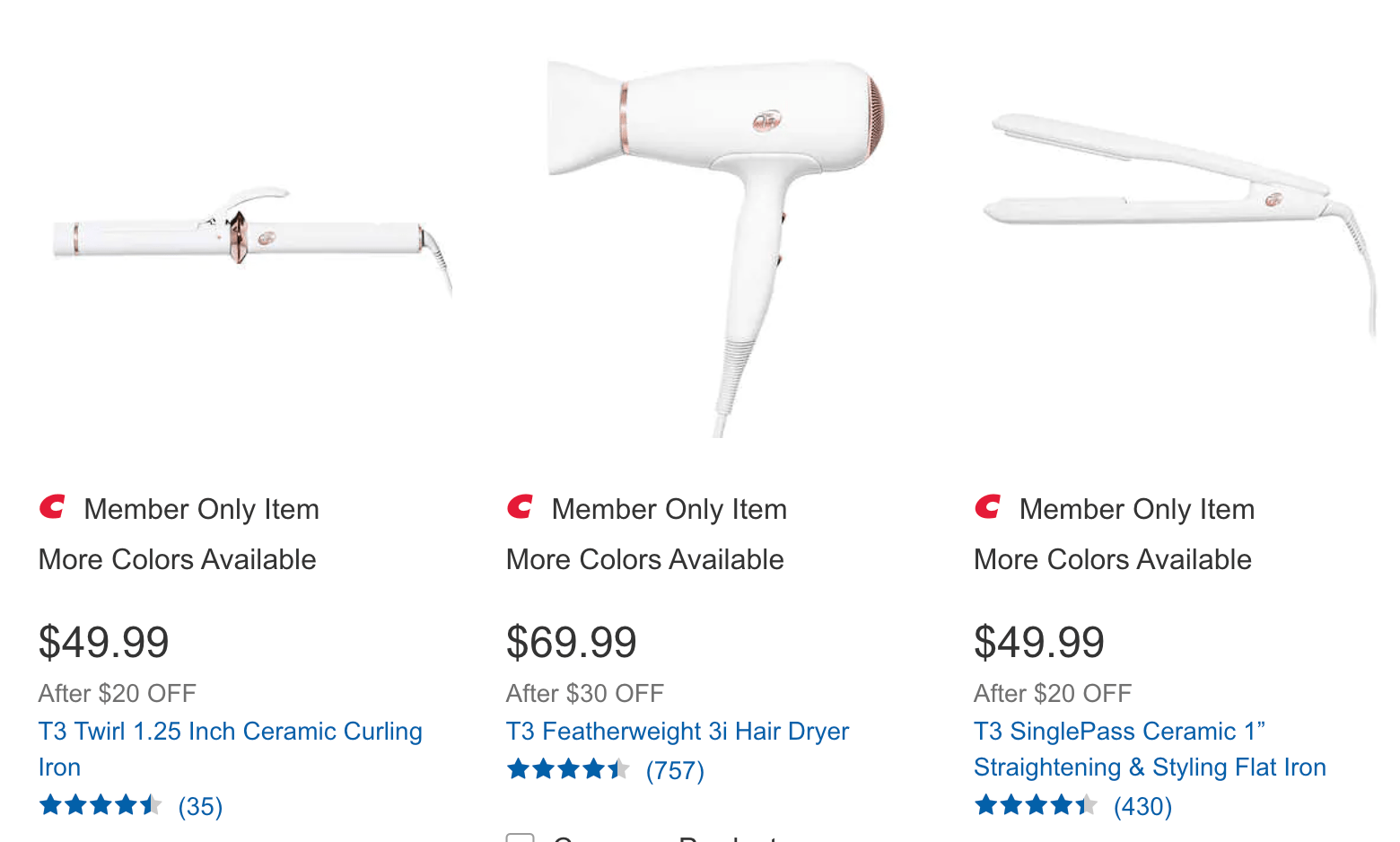Screen dimensions: 1400x842
Task: Select More Colors Available under the curling iron
Action: pyautogui.click(x=177, y=559)
